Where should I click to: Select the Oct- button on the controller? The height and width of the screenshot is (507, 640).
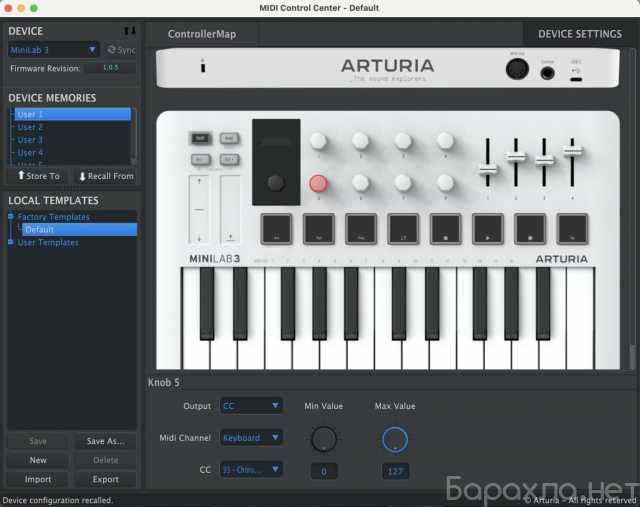click(x=200, y=159)
